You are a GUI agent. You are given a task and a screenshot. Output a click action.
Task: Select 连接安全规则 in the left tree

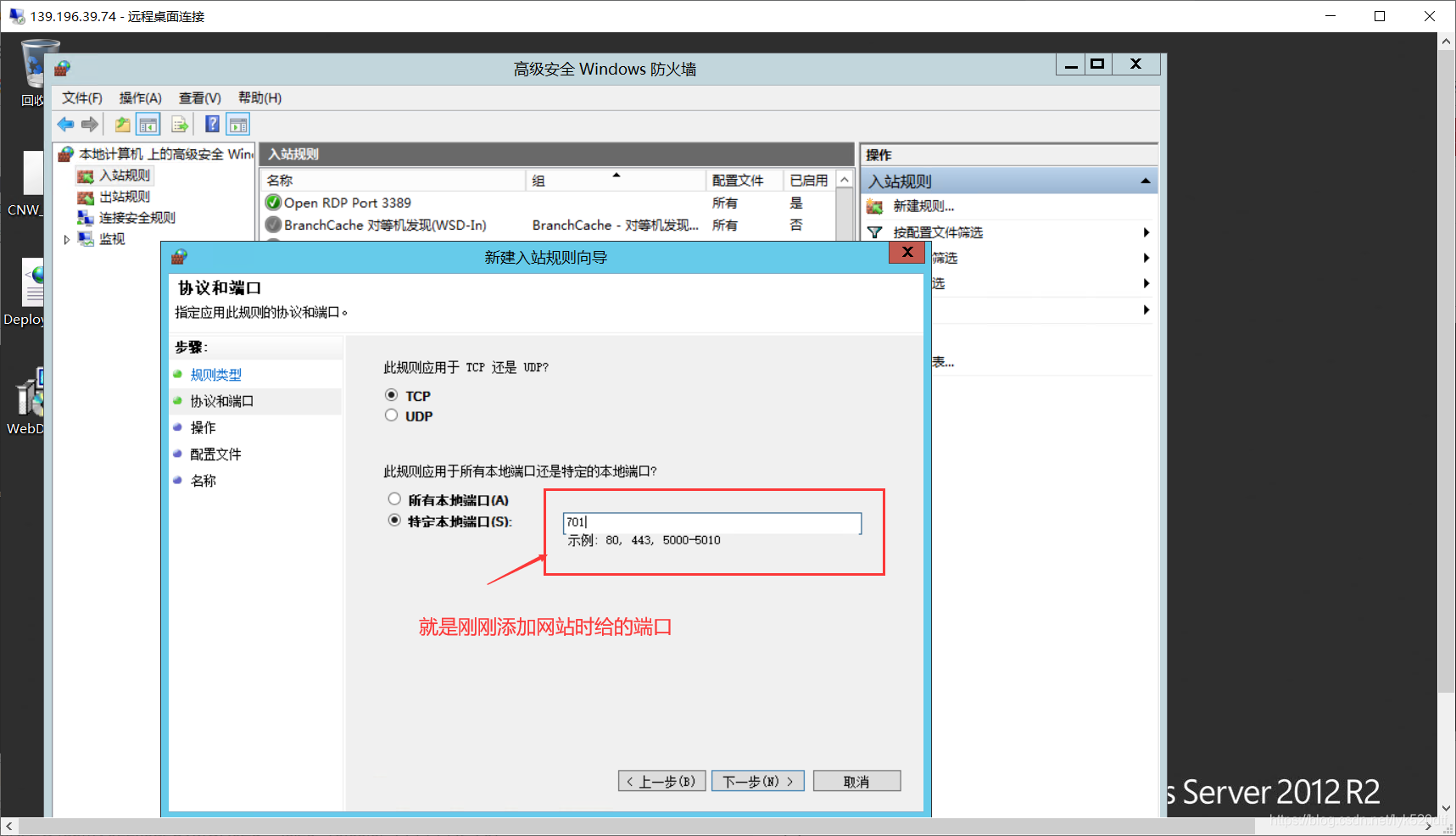137,218
